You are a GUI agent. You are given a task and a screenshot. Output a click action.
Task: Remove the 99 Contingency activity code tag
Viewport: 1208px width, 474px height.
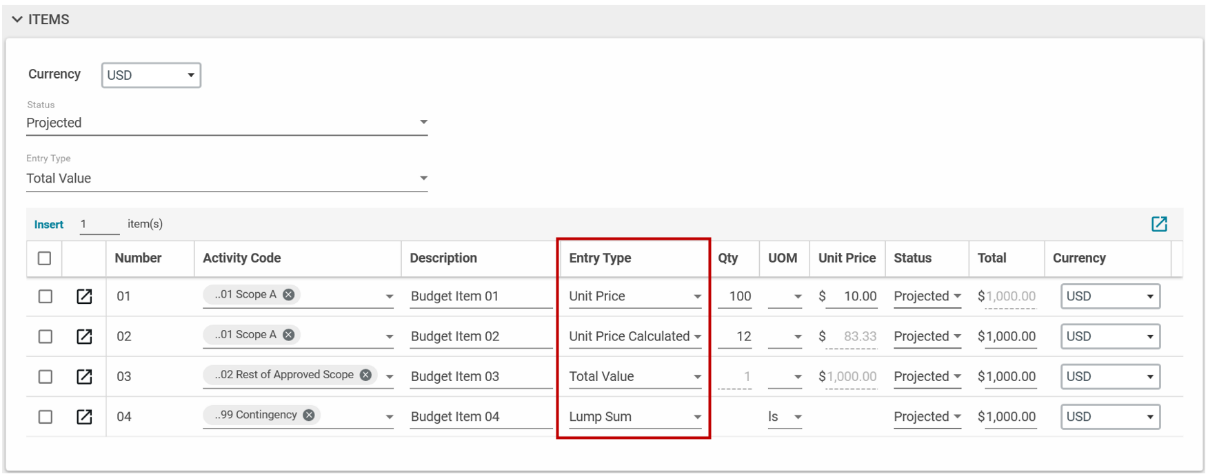[x=309, y=415]
